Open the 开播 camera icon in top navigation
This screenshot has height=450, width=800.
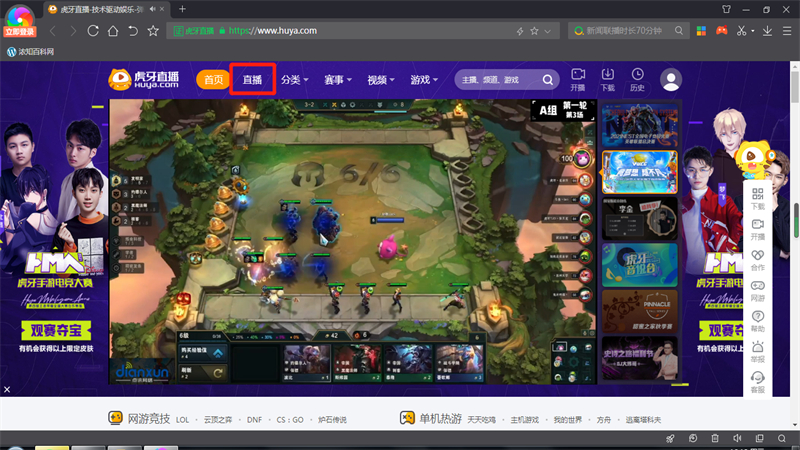[x=578, y=80]
